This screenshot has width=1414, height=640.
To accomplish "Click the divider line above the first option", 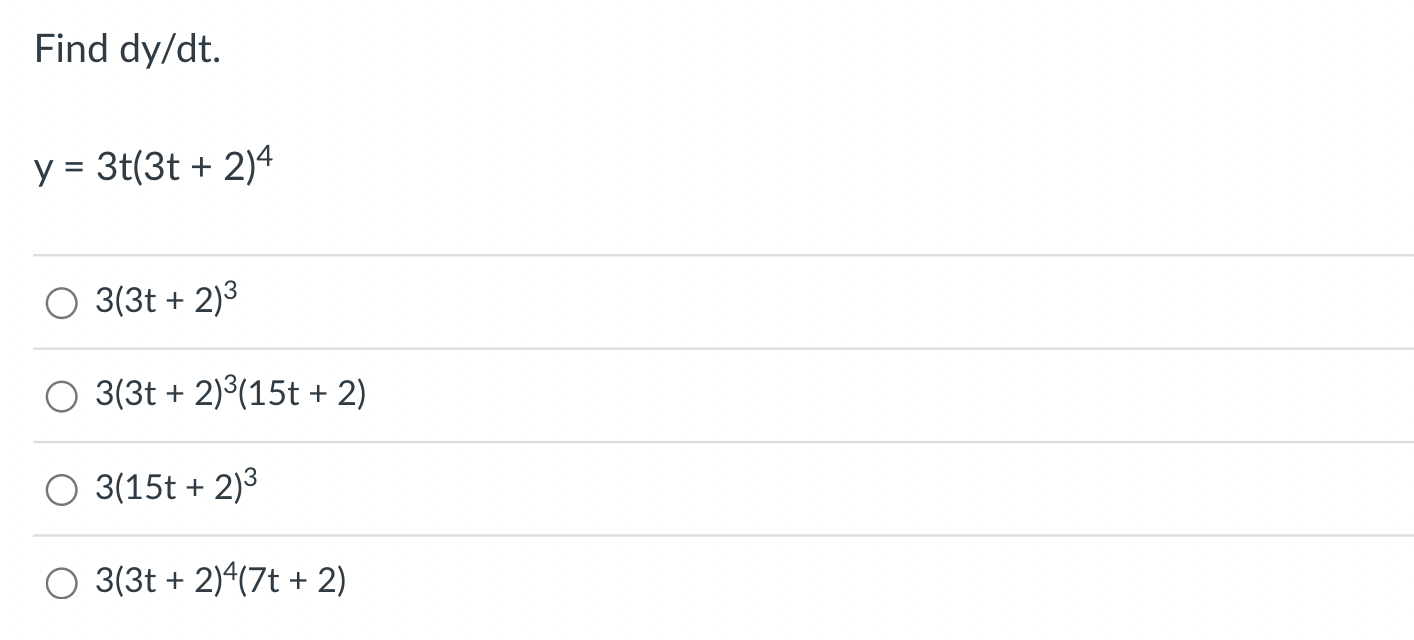I will coord(700,253).
